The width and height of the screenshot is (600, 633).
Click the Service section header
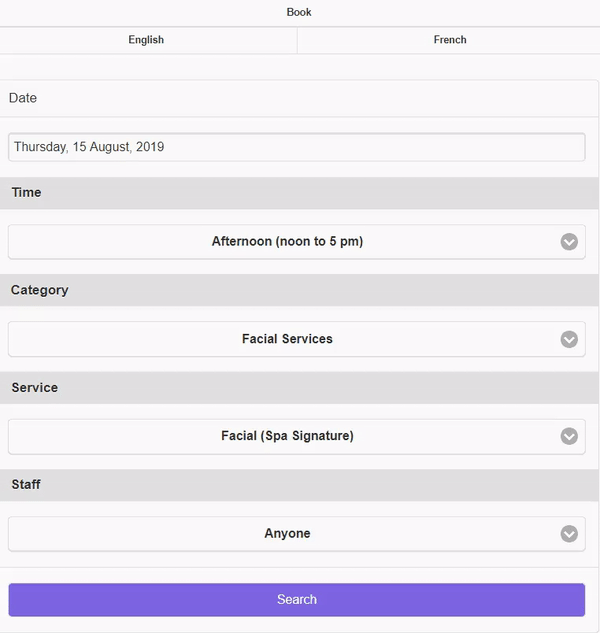[299, 388]
